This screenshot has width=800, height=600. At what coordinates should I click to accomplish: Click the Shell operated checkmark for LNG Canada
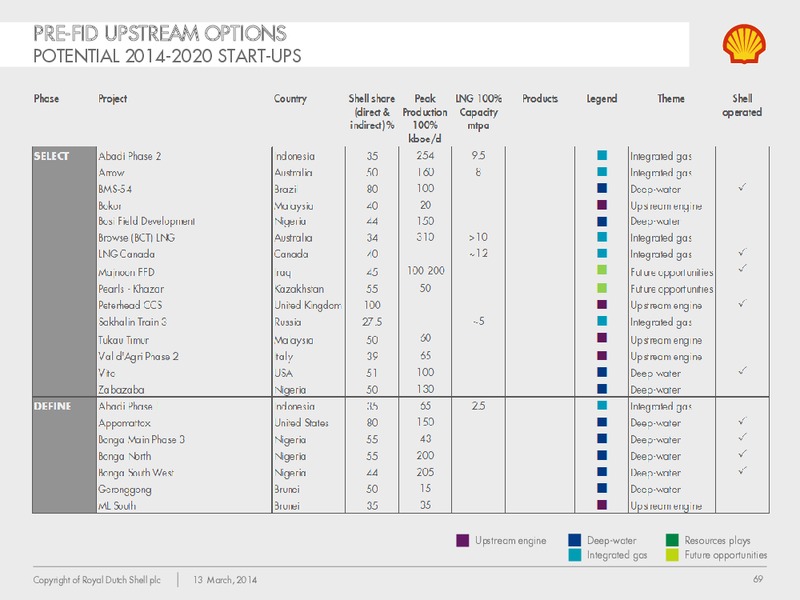pyautogui.click(x=742, y=252)
